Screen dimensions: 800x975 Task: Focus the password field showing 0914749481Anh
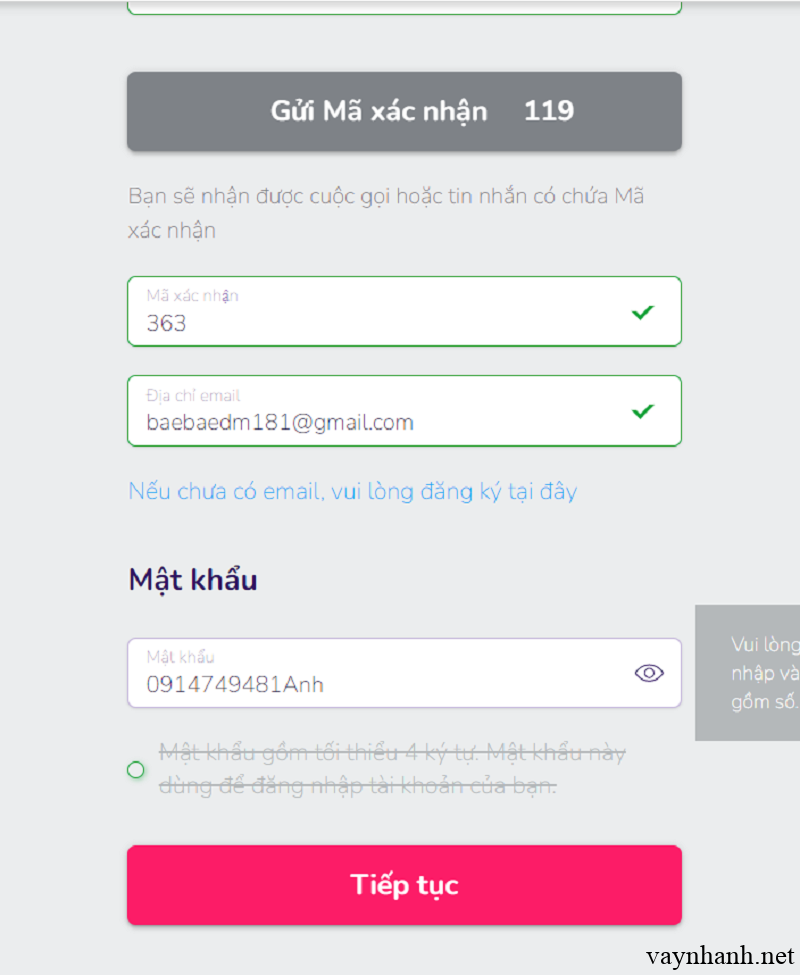click(380, 684)
